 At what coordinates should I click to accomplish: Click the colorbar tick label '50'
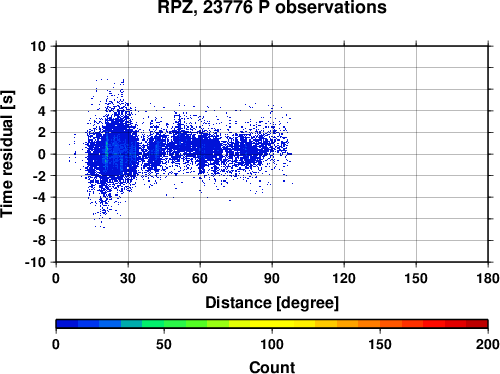164,344
